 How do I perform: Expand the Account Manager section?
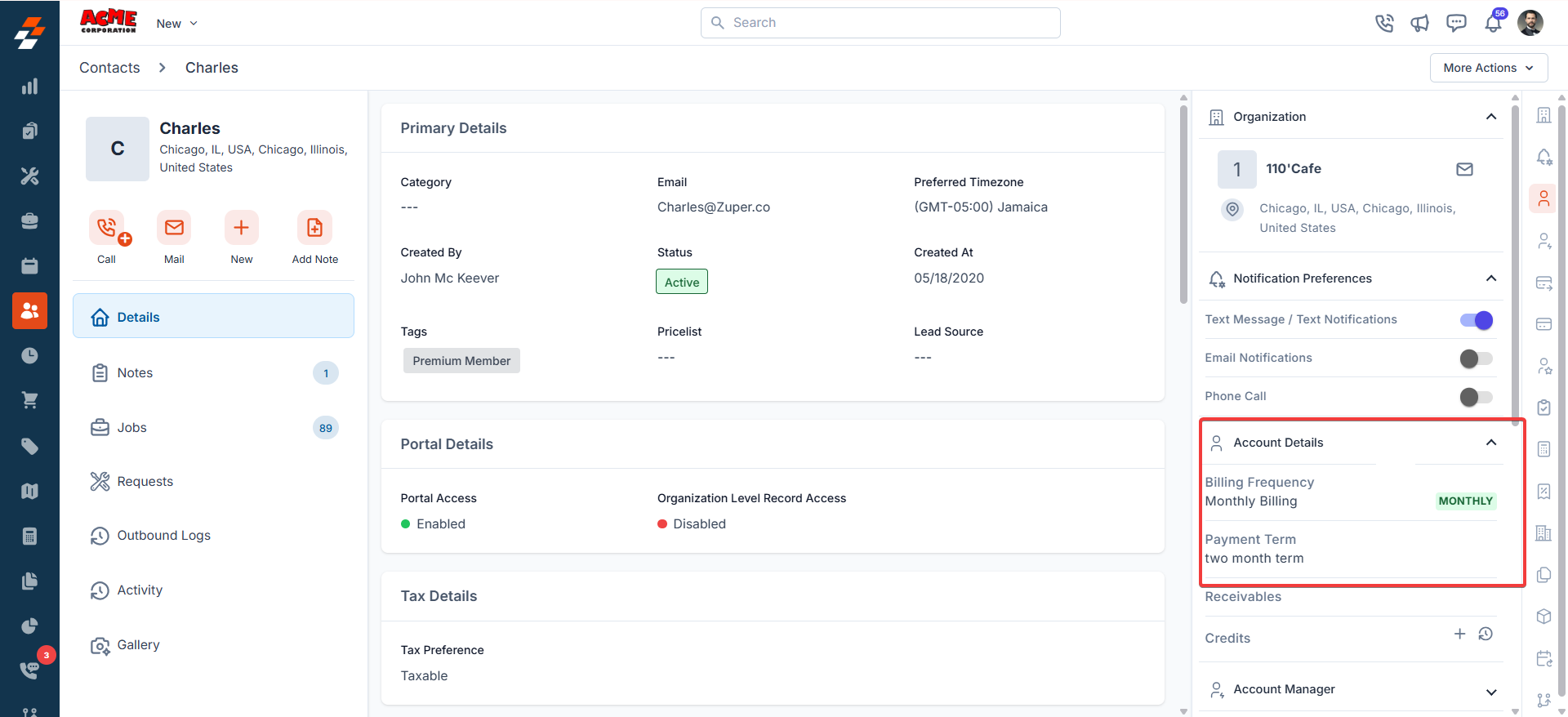point(1490,692)
